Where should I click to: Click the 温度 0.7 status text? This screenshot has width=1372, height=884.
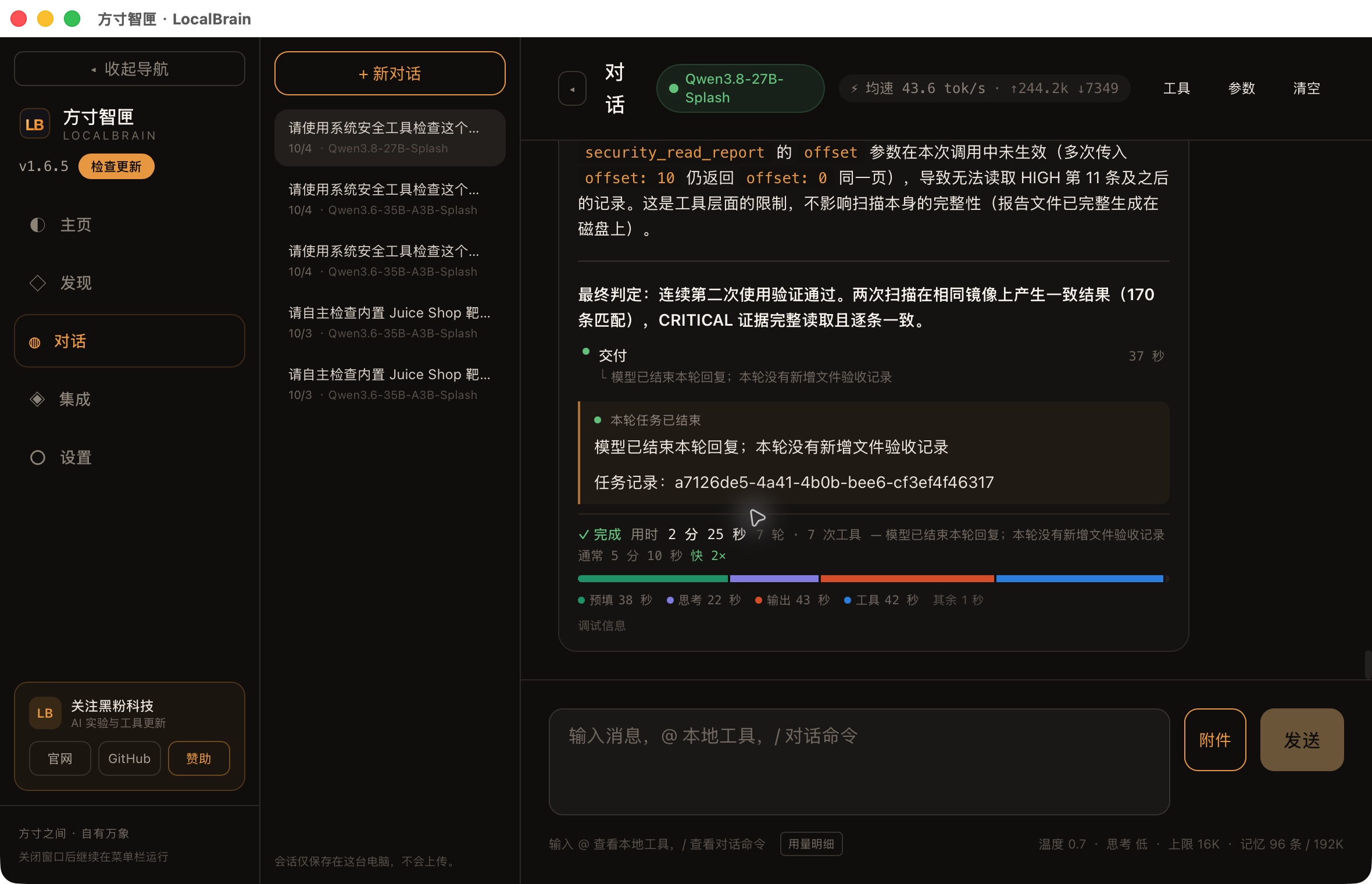(x=1063, y=844)
